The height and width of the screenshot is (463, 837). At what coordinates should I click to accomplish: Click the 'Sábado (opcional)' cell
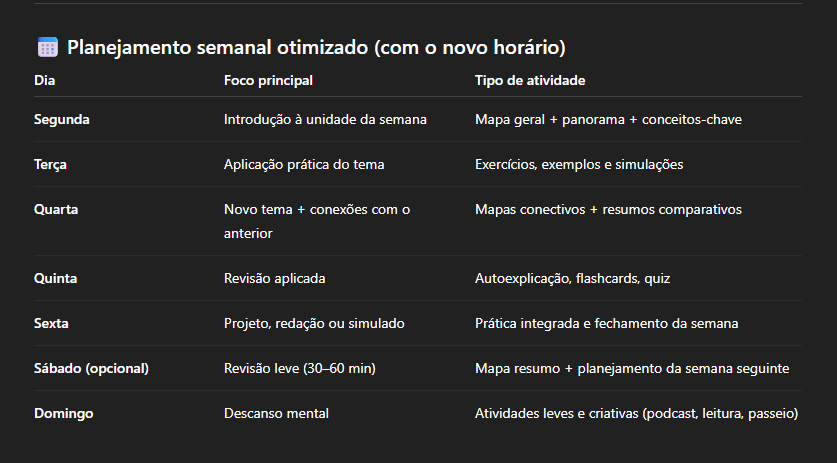click(91, 368)
